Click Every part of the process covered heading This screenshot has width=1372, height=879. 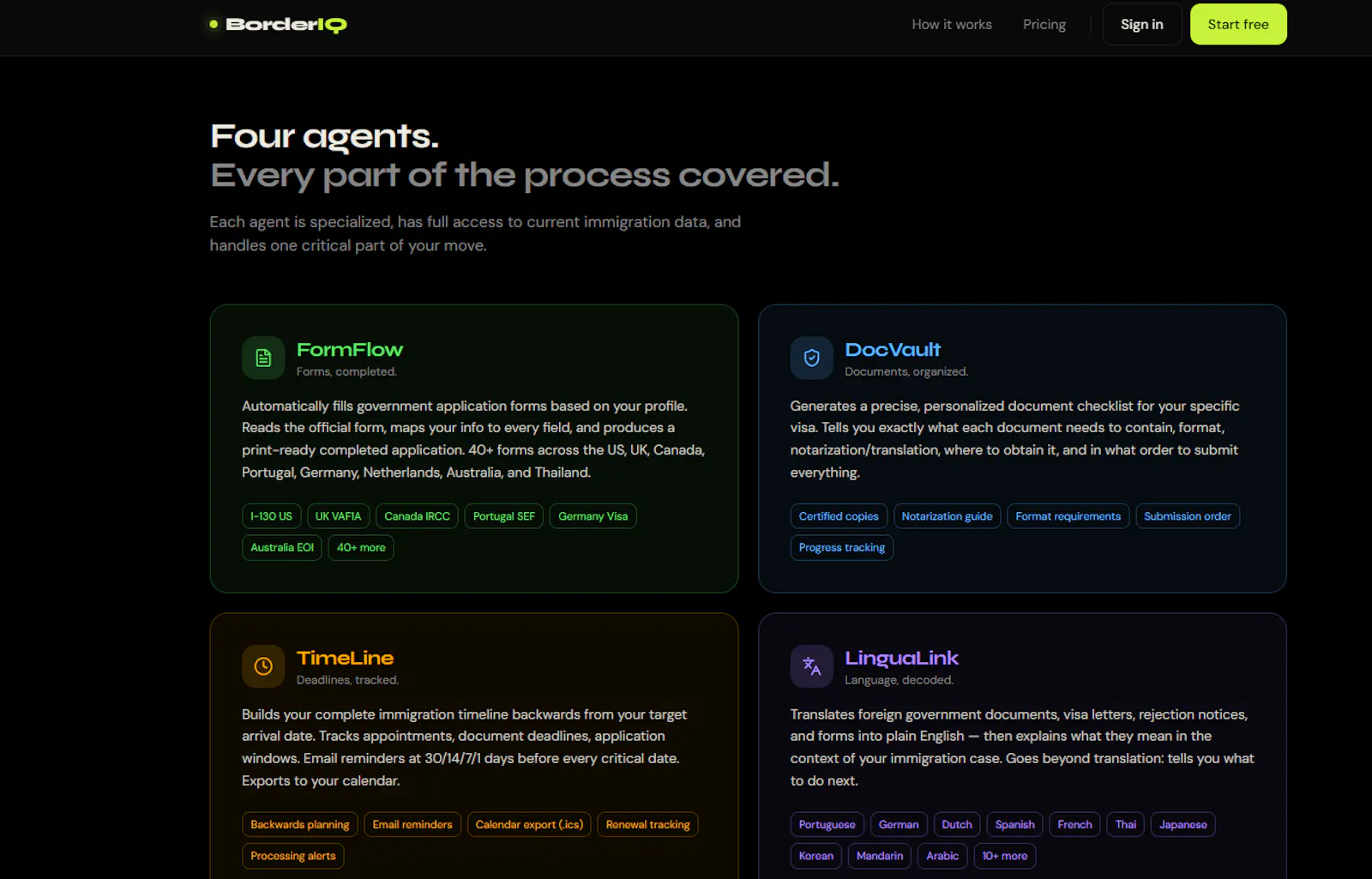(x=525, y=176)
